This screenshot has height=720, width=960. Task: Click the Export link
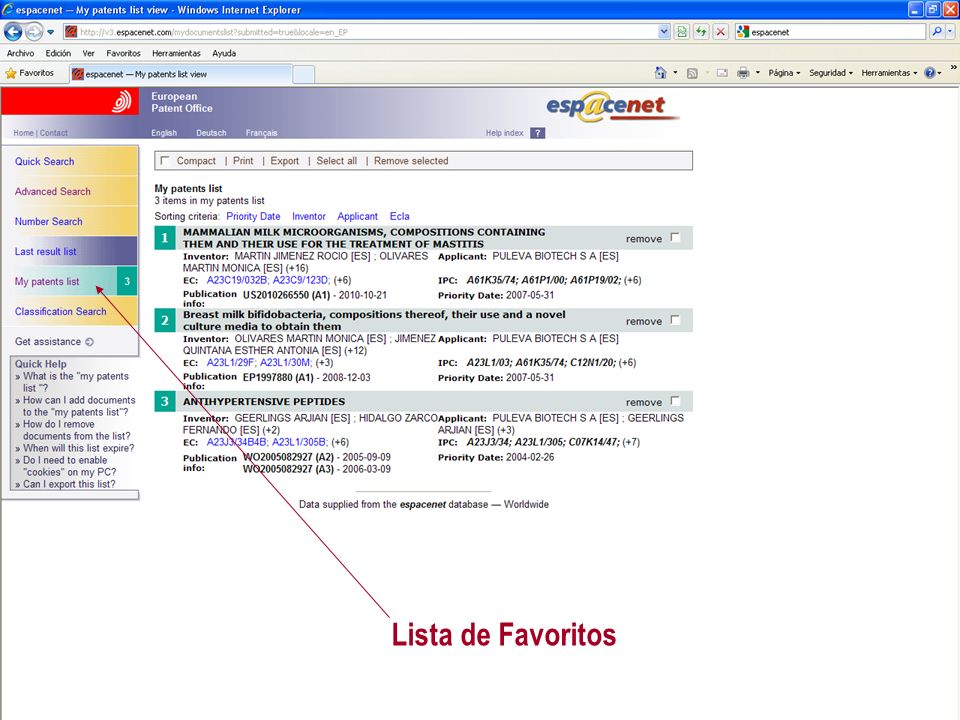285,161
